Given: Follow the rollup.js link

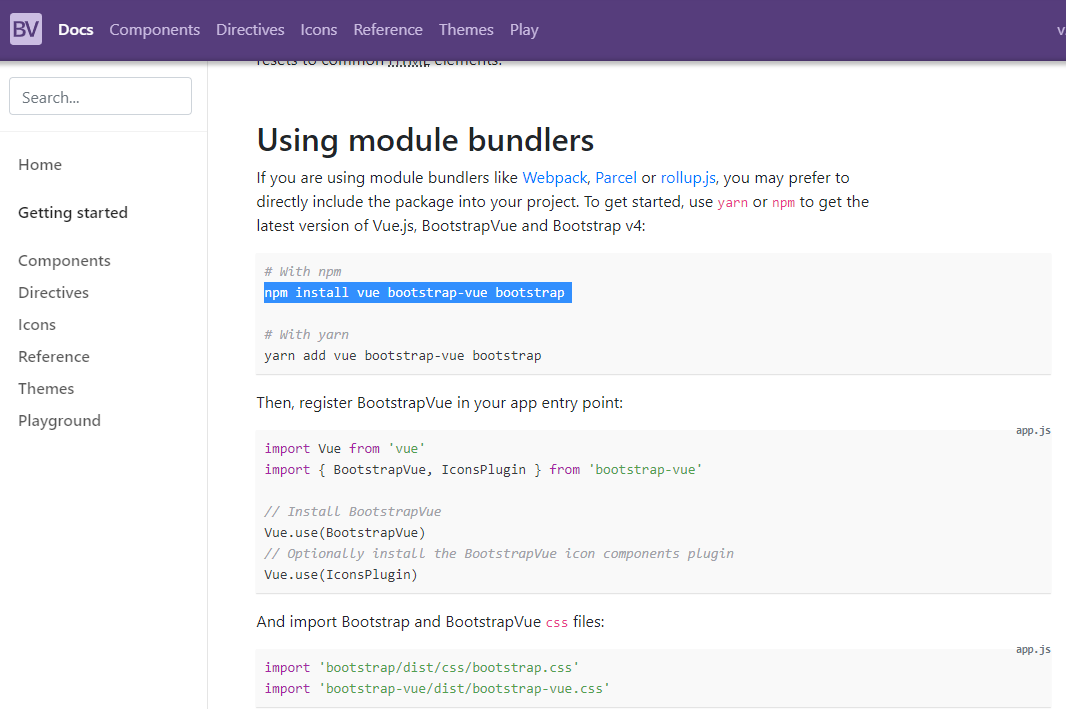Looking at the screenshot, I should [688, 178].
